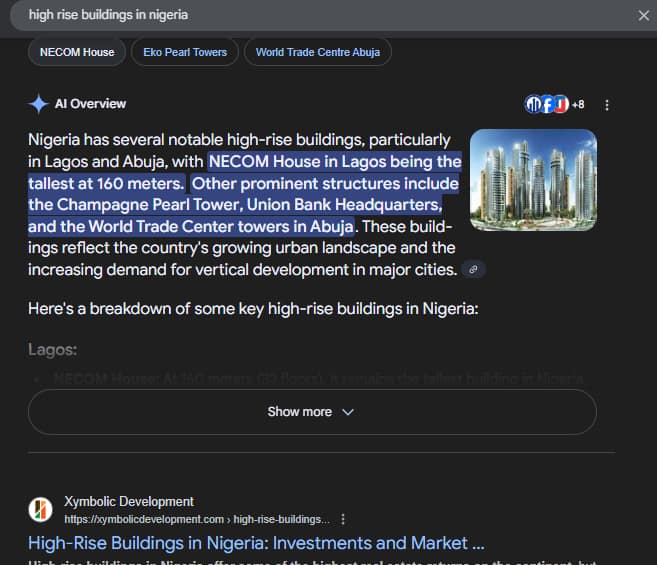Open the skyscrapers thumbnail image

(x=533, y=180)
